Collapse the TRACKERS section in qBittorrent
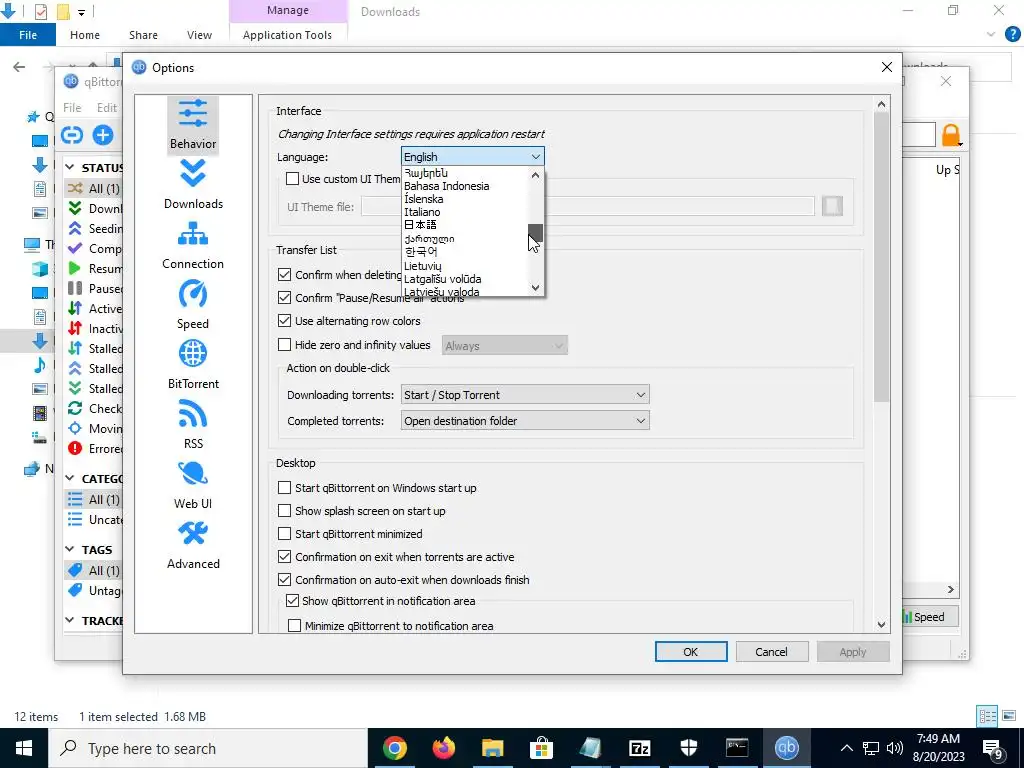 tap(70, 621)
